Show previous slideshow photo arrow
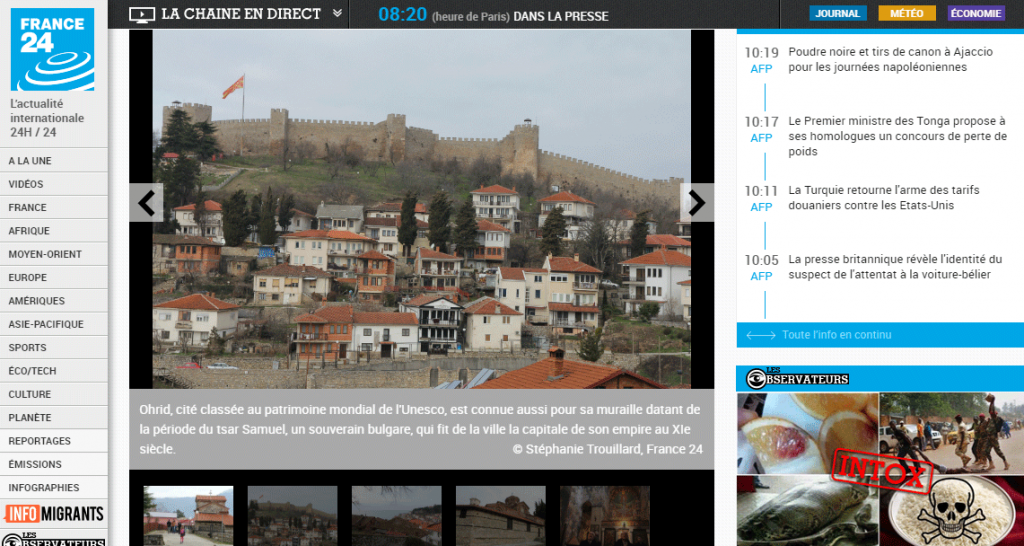 point(146,202)
